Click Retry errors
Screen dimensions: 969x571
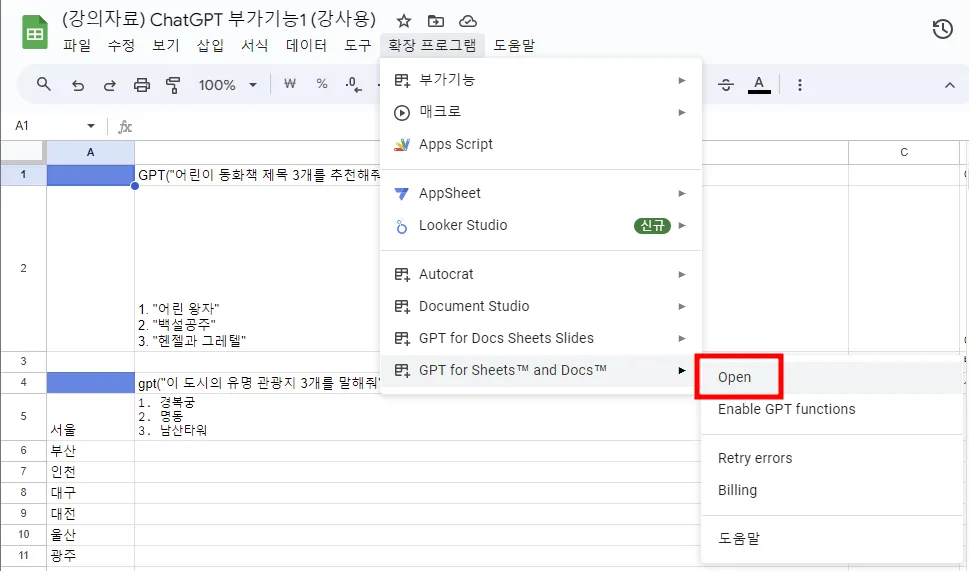pyautogui.click(x=832, y=458)
